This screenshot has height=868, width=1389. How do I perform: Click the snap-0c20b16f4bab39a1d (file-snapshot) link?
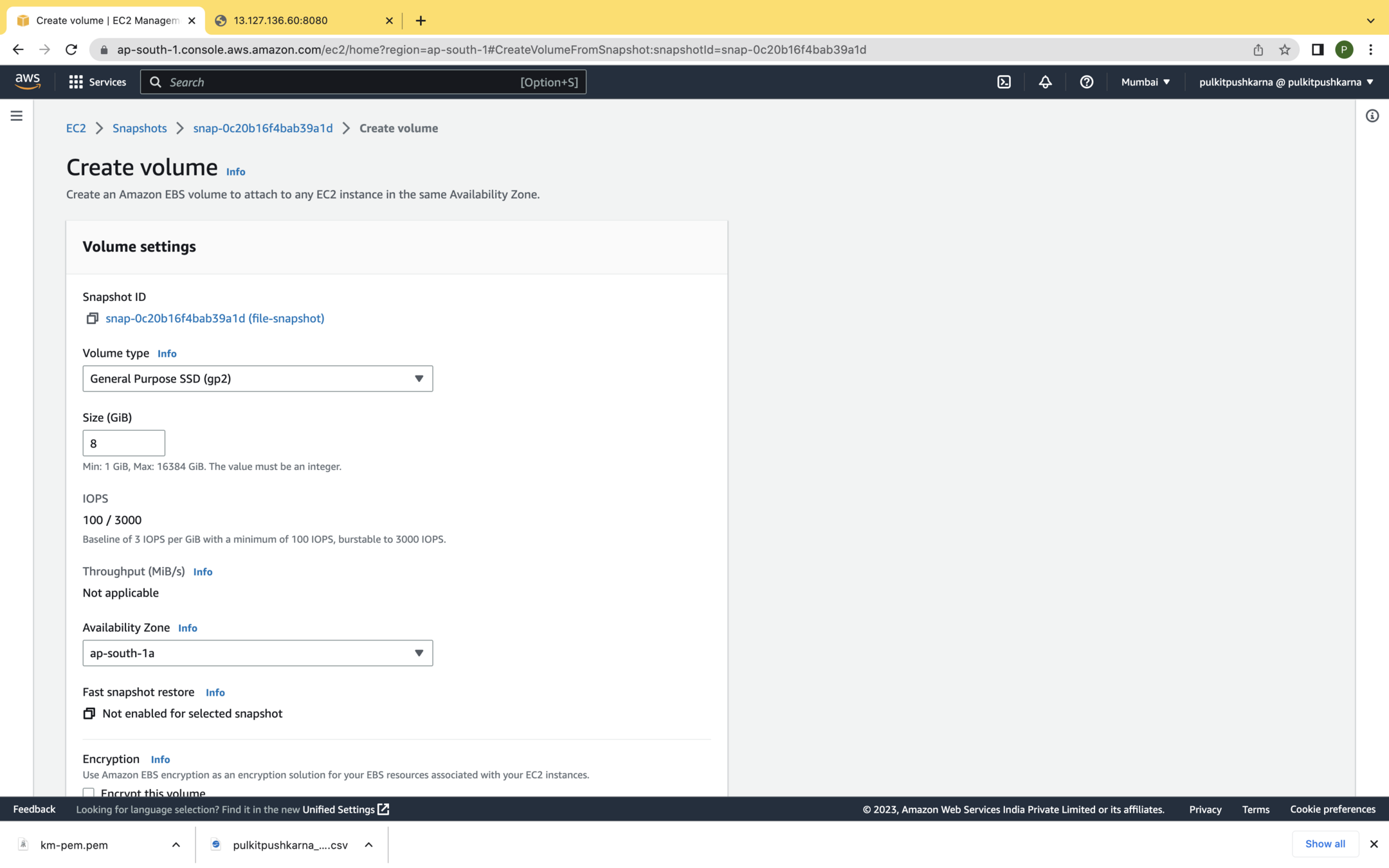tap(215, 318)
